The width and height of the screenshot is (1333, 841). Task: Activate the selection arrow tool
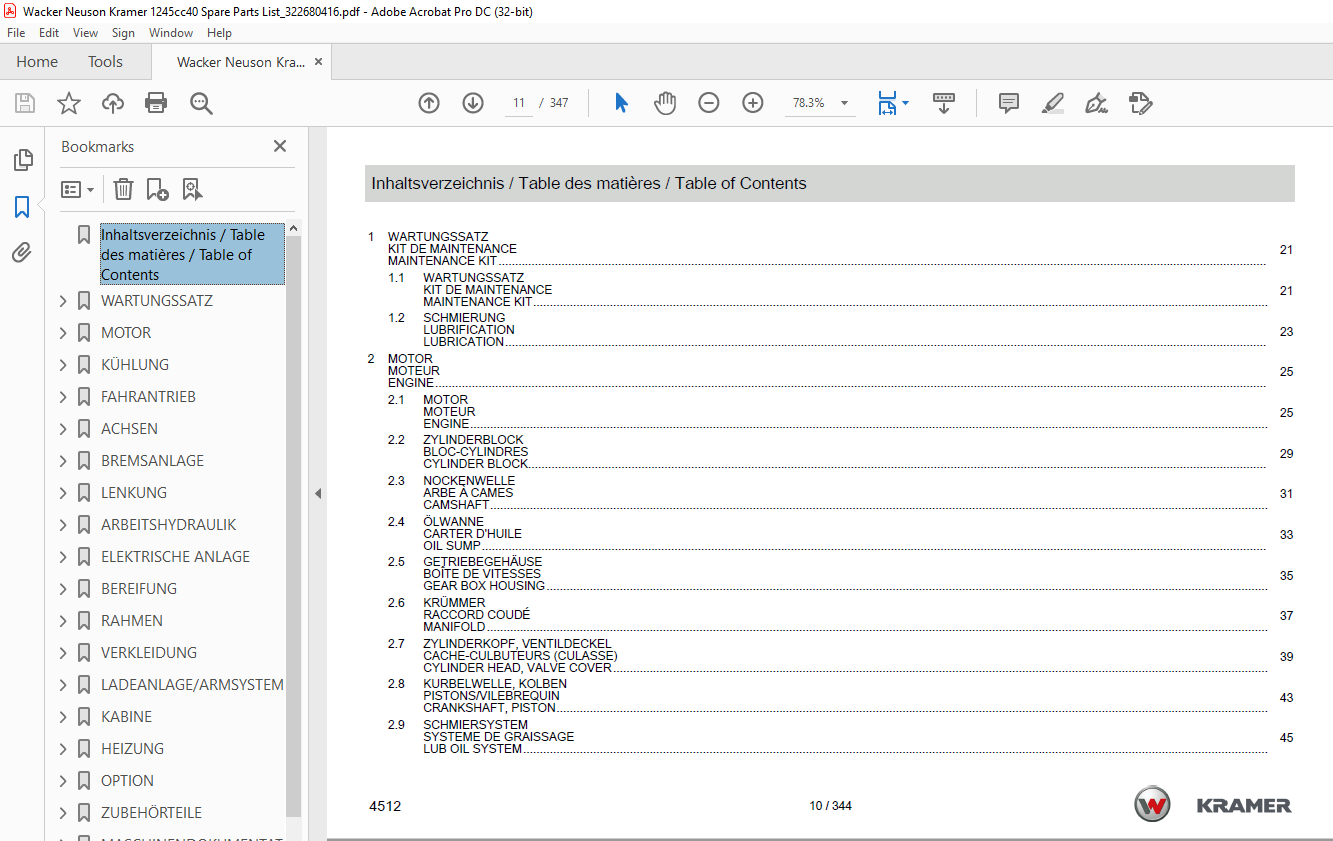[x=621, y=103]
